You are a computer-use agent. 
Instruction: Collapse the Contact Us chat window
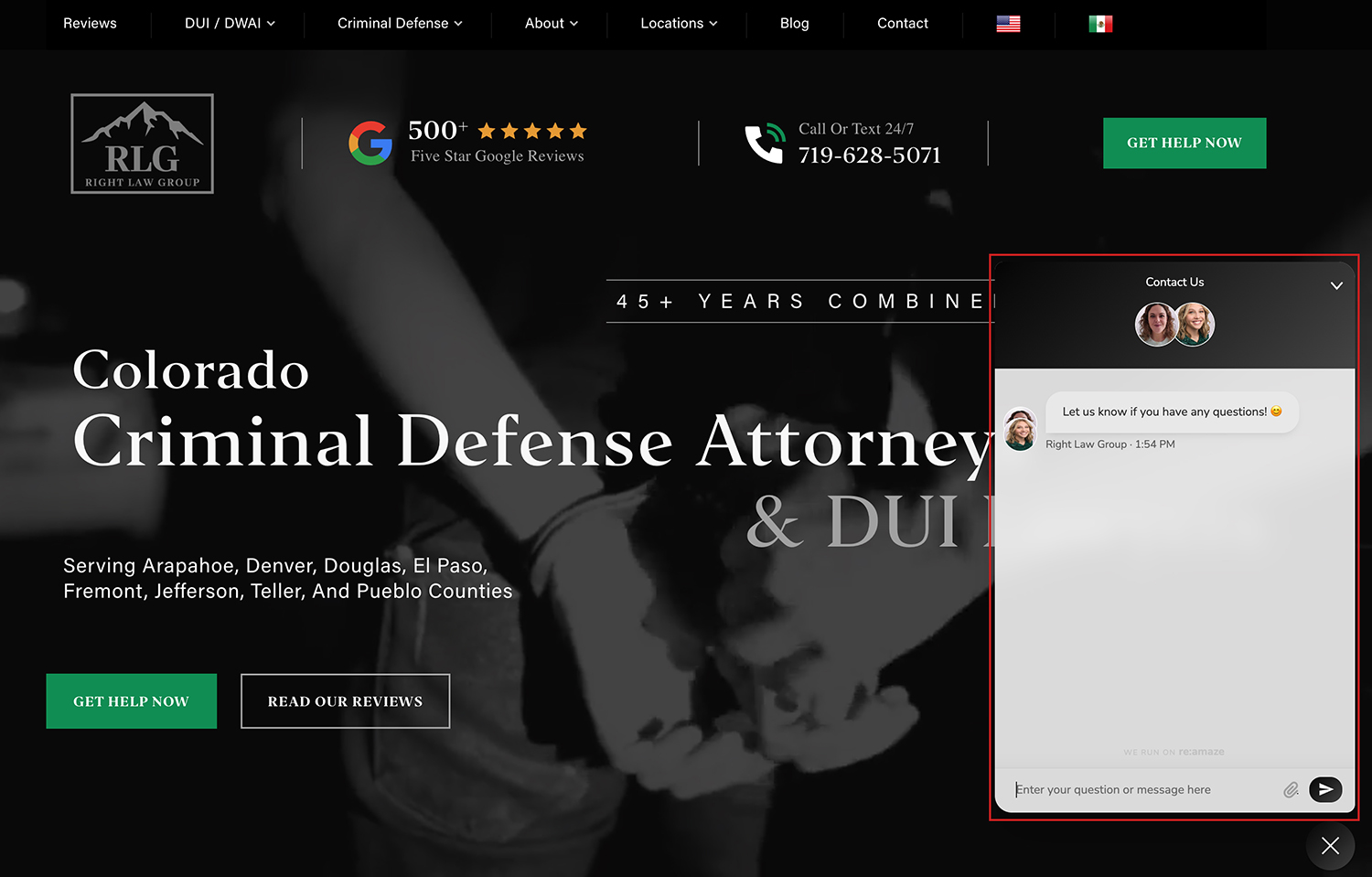[1336, 285]
